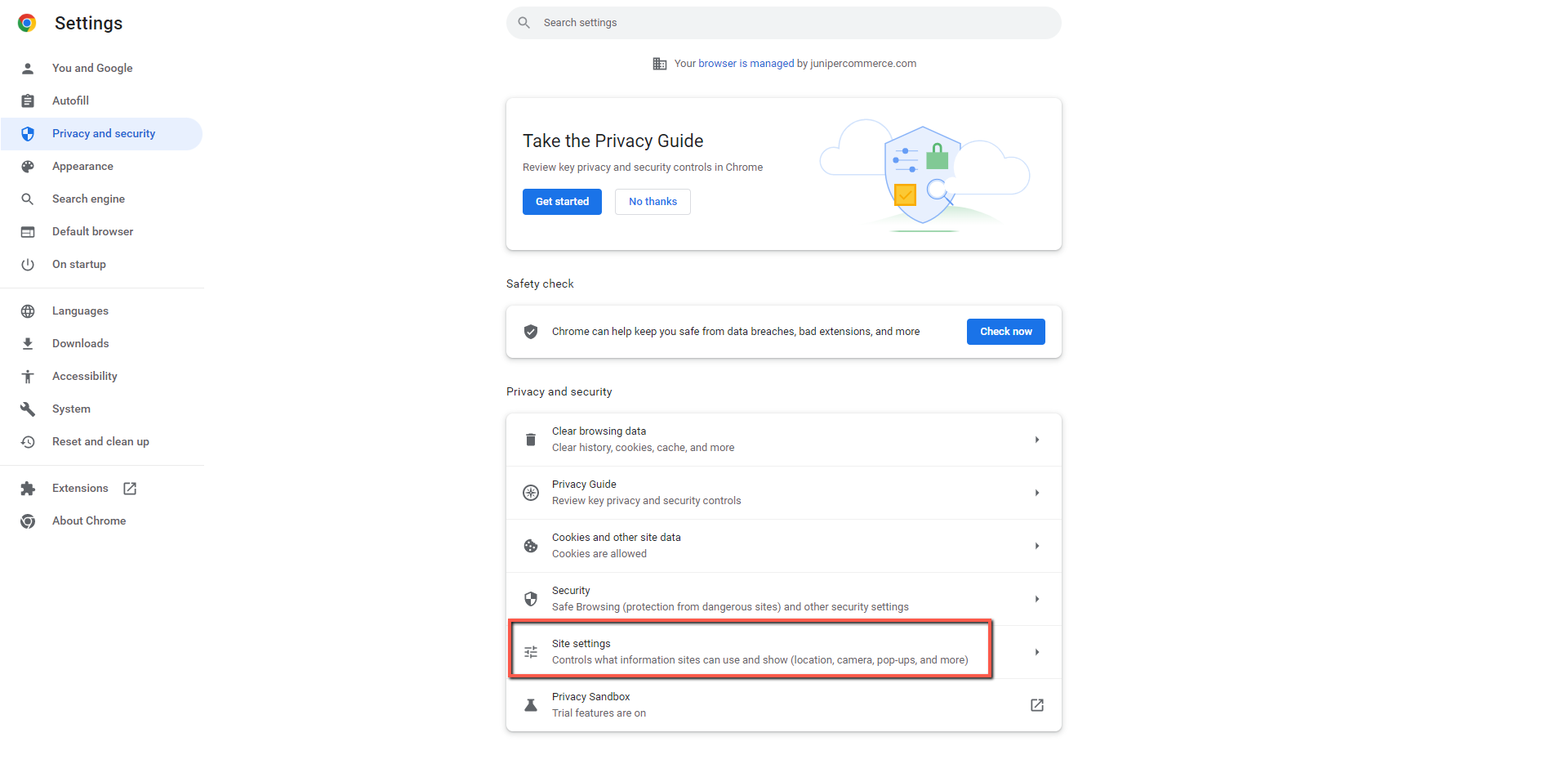Click the On startup power icon
This screenshot has height=773, width=1568.
pos(28,265)
